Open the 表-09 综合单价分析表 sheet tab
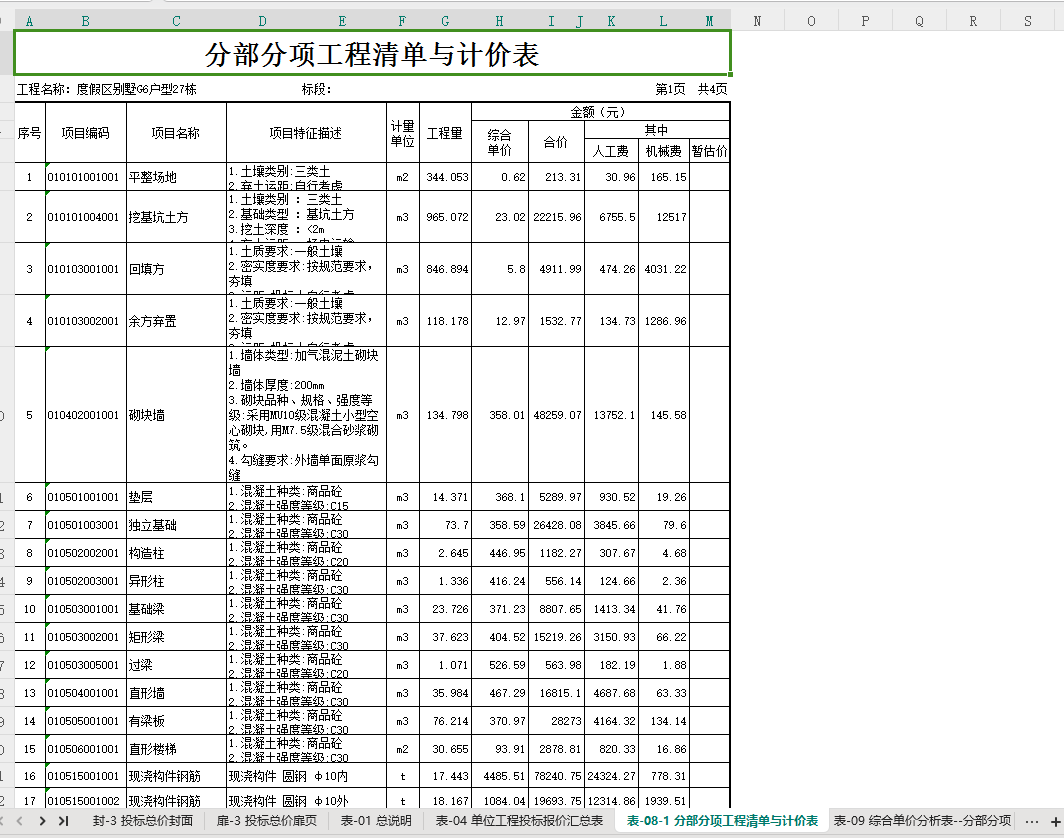Image resolution: width=1064 pixels, height=838 pixels. tap(922, 821)
